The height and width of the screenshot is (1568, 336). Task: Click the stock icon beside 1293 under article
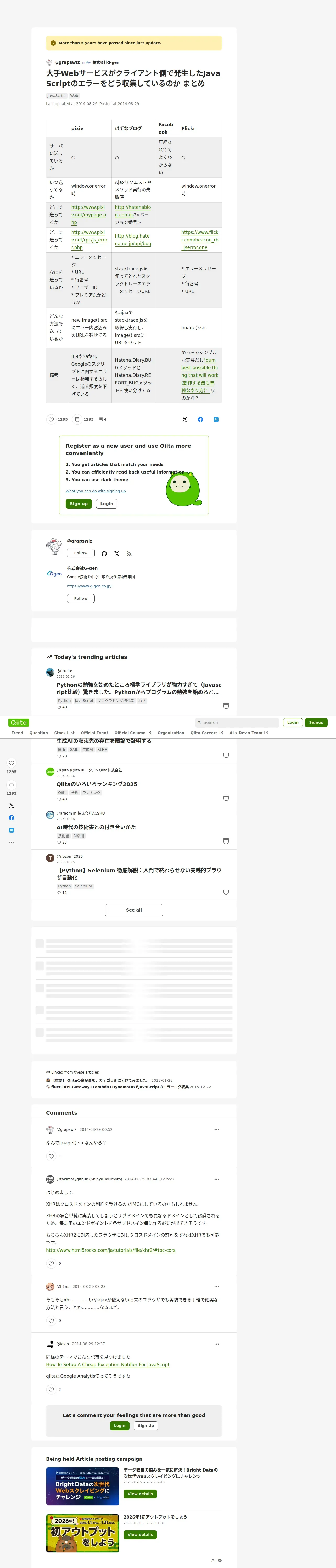(77, 419)
